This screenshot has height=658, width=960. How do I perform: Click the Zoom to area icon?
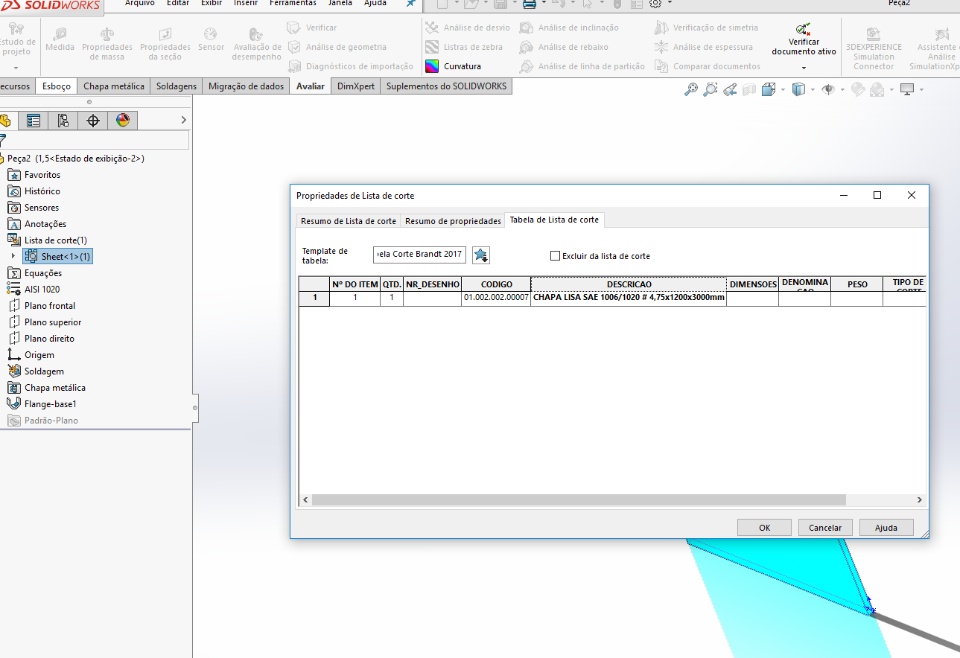710,90
